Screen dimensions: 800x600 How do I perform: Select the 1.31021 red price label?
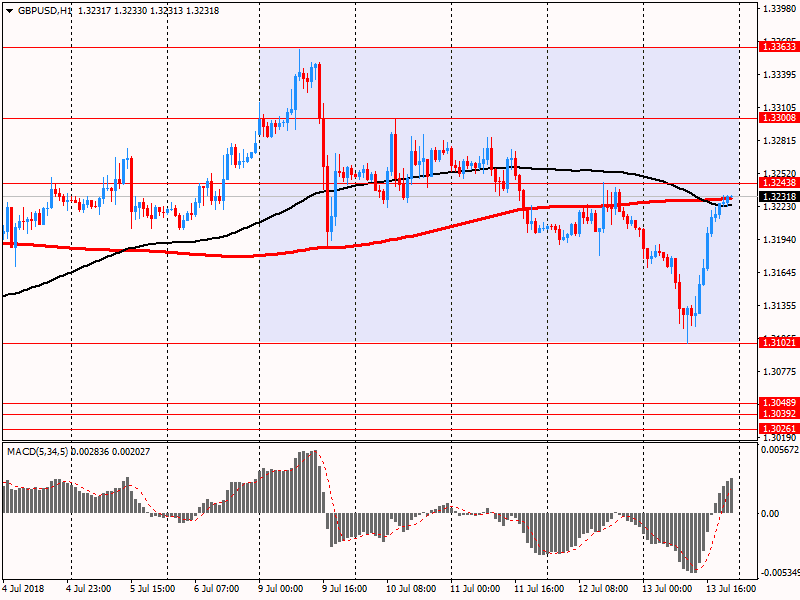click(x=778, y=343)
